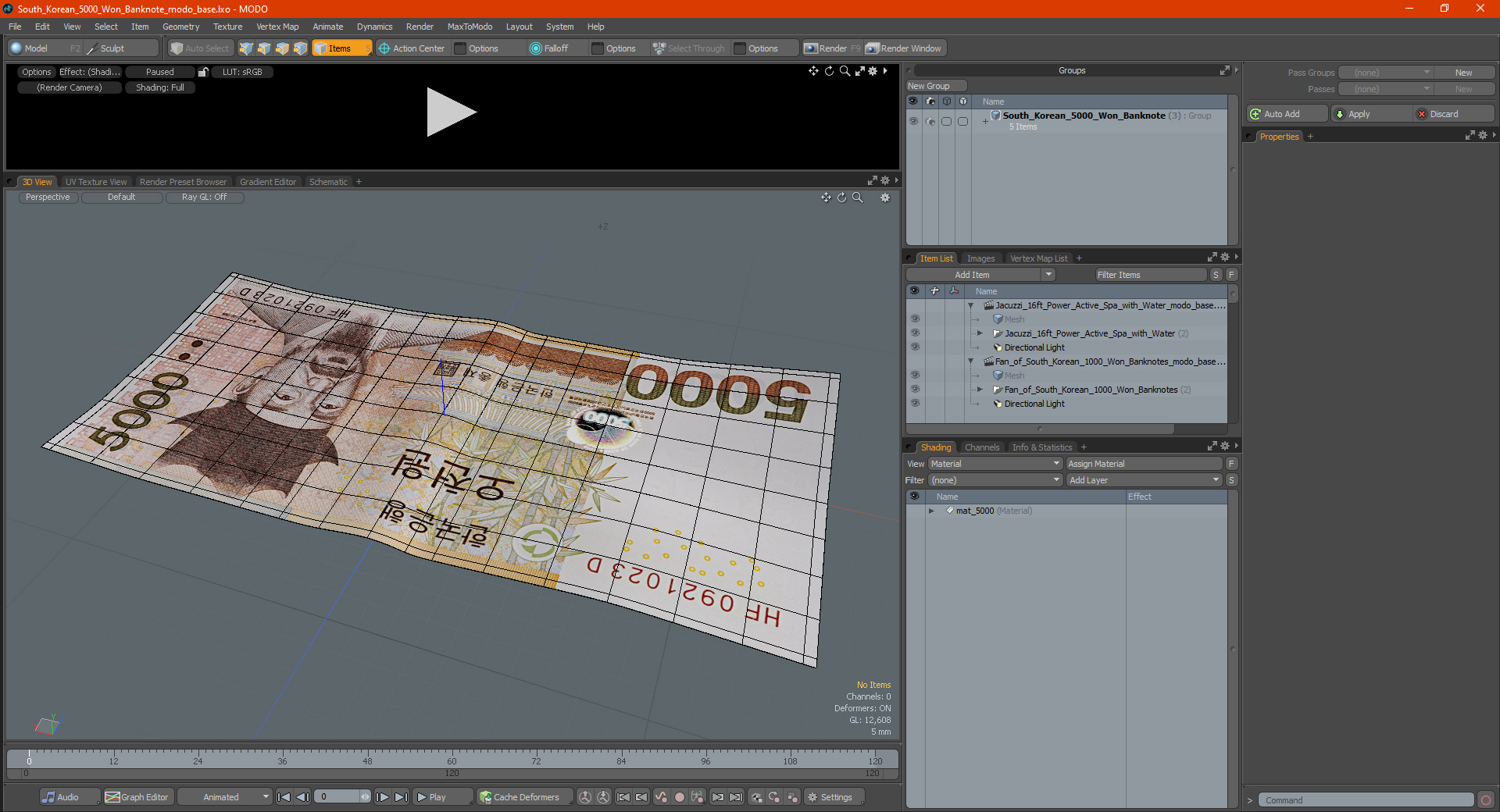
Task: Toggle Action Center Options checkbox
Action: 460,48
